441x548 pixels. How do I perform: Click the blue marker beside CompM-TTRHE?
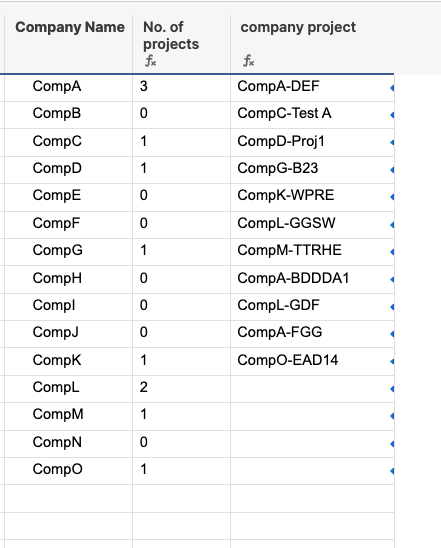(x=392, y=252)
